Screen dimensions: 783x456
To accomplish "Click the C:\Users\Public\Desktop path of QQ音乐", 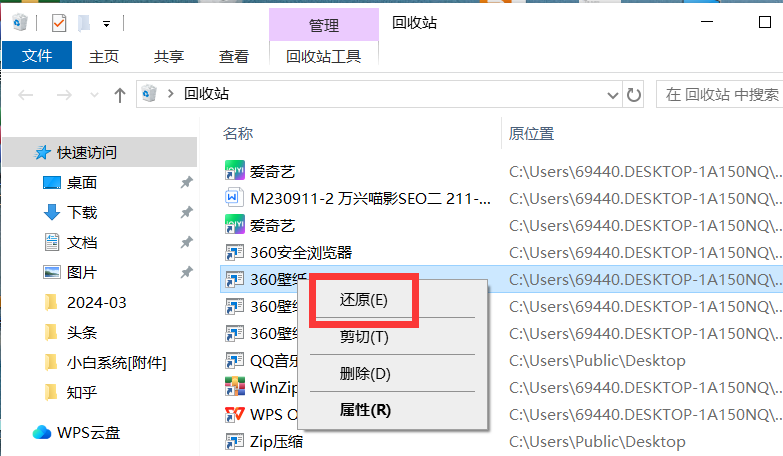I will pos(597,360).
